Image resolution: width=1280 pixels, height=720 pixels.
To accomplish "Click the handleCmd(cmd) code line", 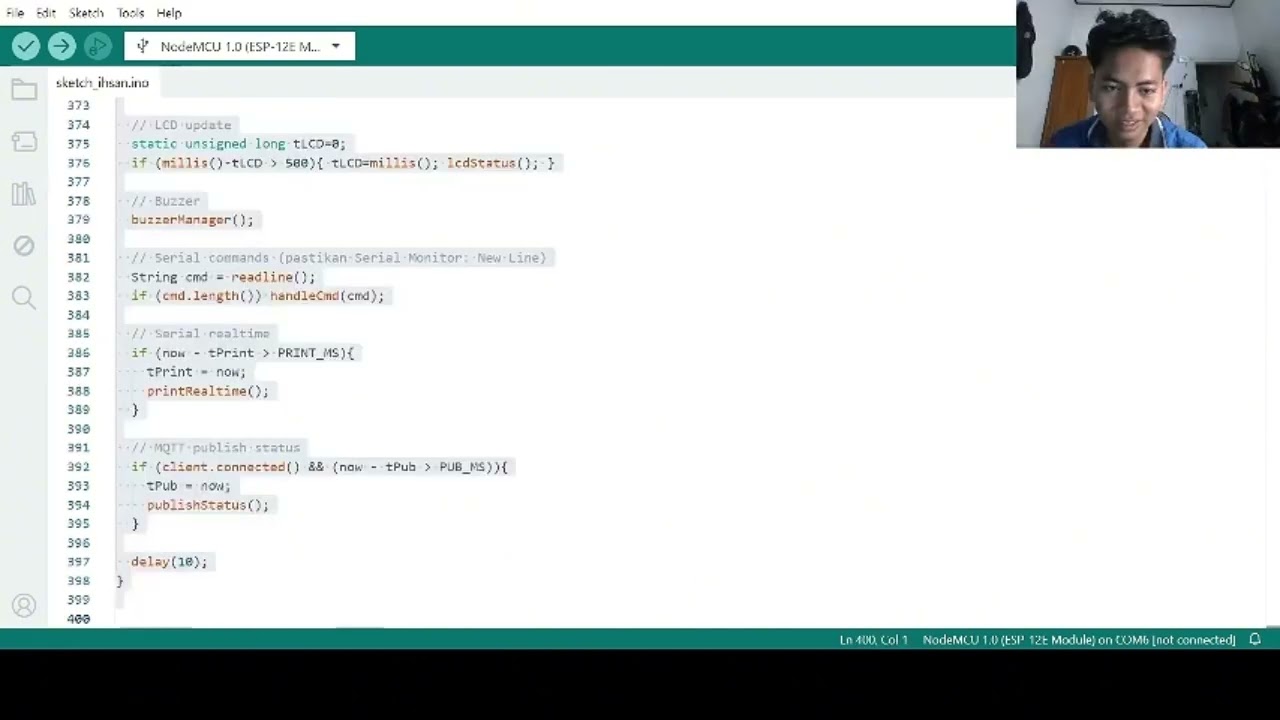I will pyautogui.click(x=257, y=296).
